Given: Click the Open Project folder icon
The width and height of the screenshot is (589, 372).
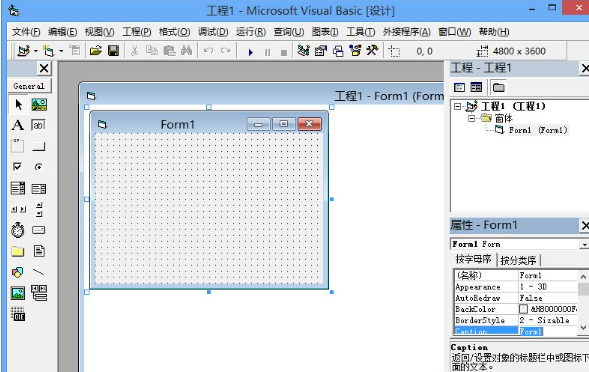Looking at the screenshot, I should tap(96, 50).
